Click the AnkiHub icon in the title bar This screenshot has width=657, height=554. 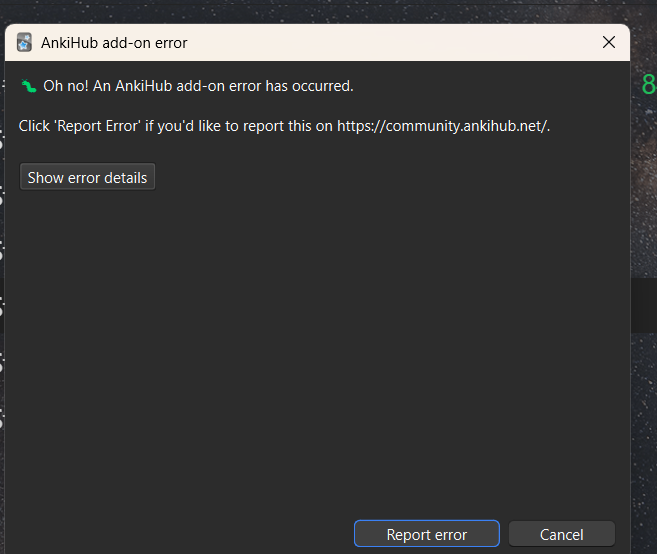point(25,43)
